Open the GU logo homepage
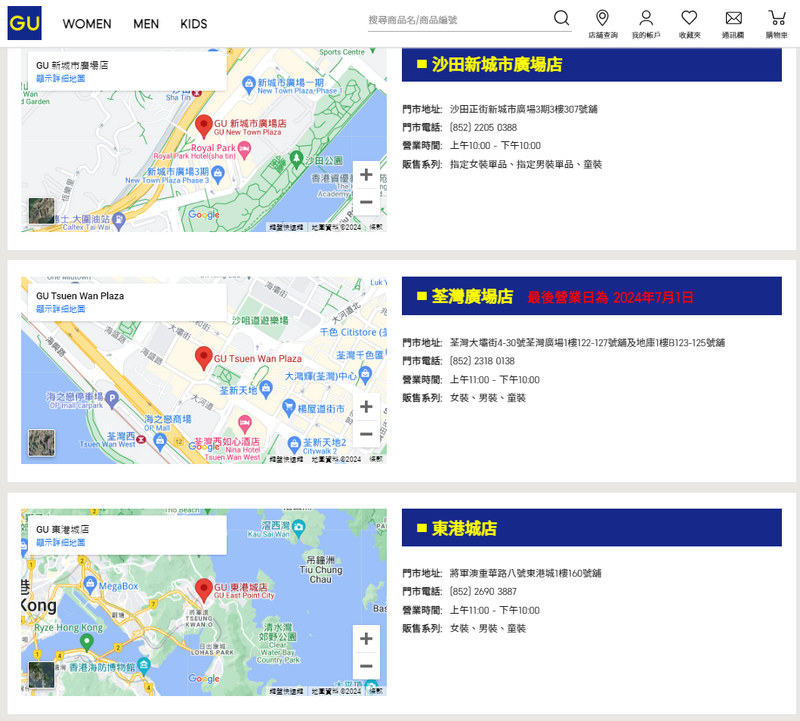800x721 pixels. click(x=24, y=23)
